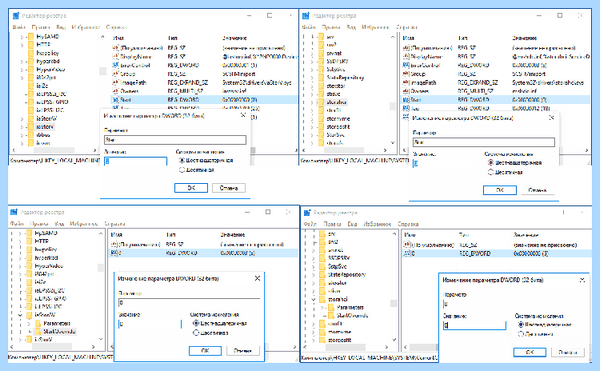Select Decimal radio in top-right dialog
This screenshot has width=600, height=371.
(491, 172)
